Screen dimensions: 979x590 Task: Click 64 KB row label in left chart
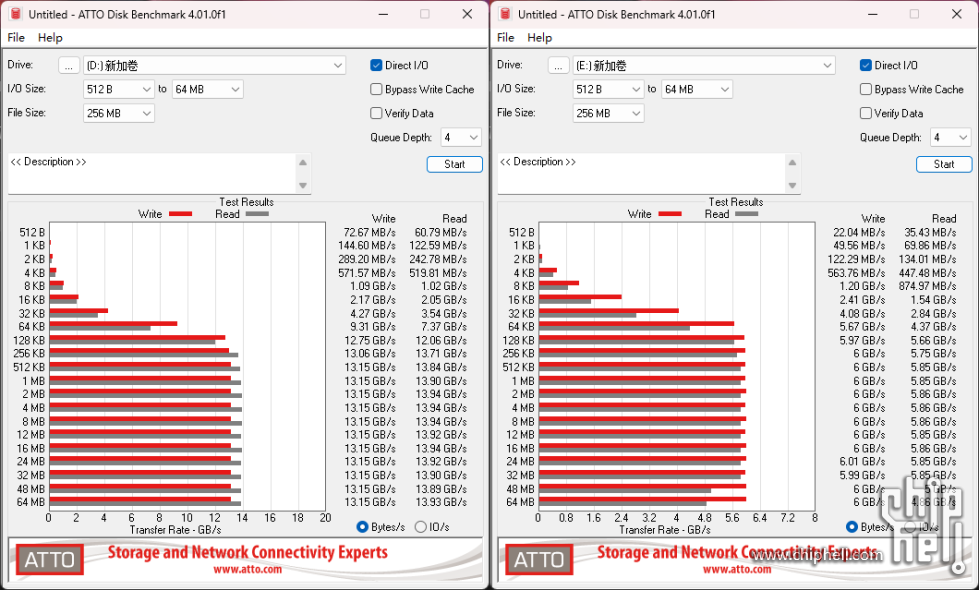(x=32, y=327)
